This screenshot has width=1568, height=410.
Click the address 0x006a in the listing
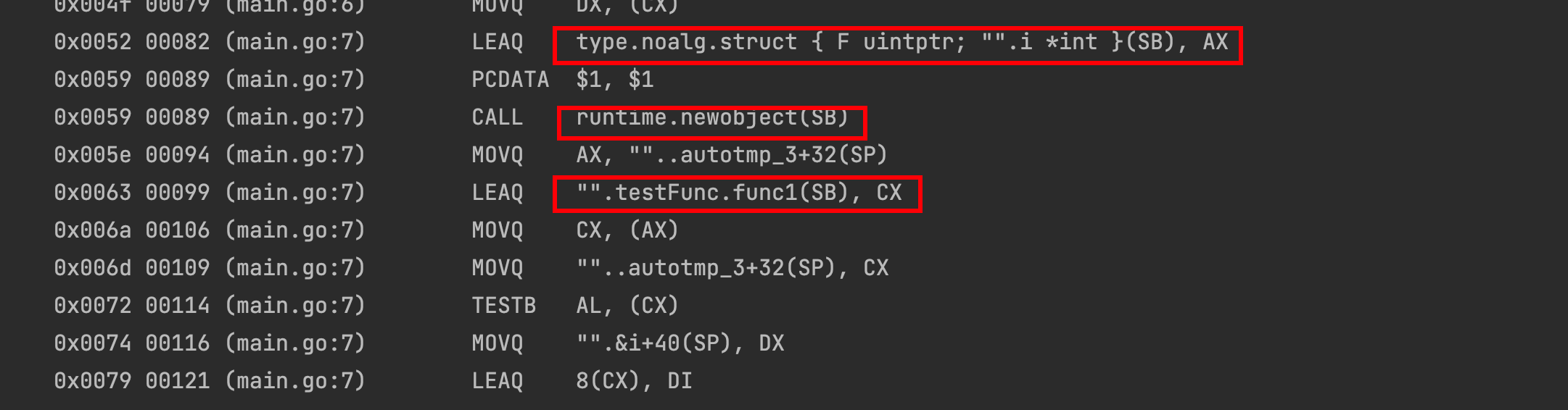click(x=92, y=230)
